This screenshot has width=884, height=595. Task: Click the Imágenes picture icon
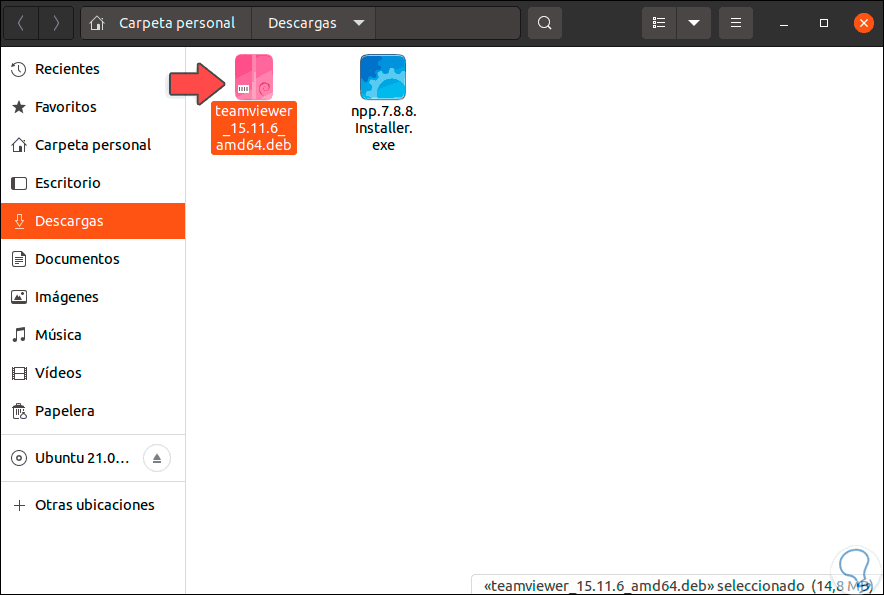19,297
